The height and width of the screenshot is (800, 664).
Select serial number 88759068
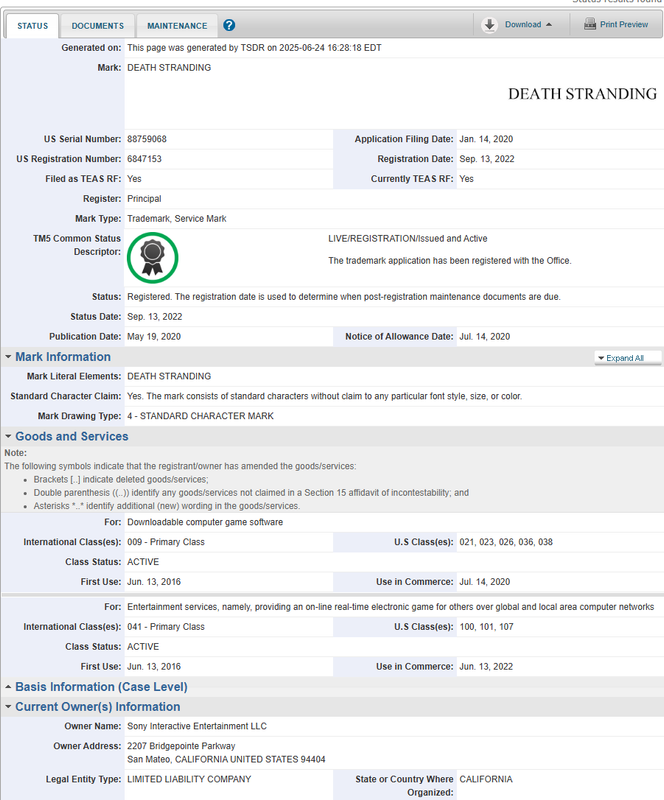(147, 139)
